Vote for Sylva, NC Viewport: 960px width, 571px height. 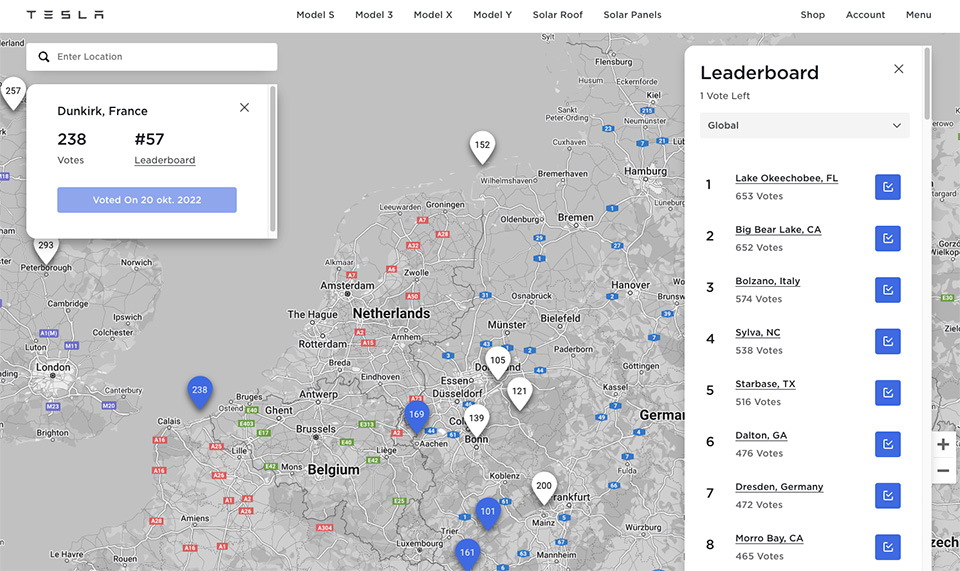point(888,341)
